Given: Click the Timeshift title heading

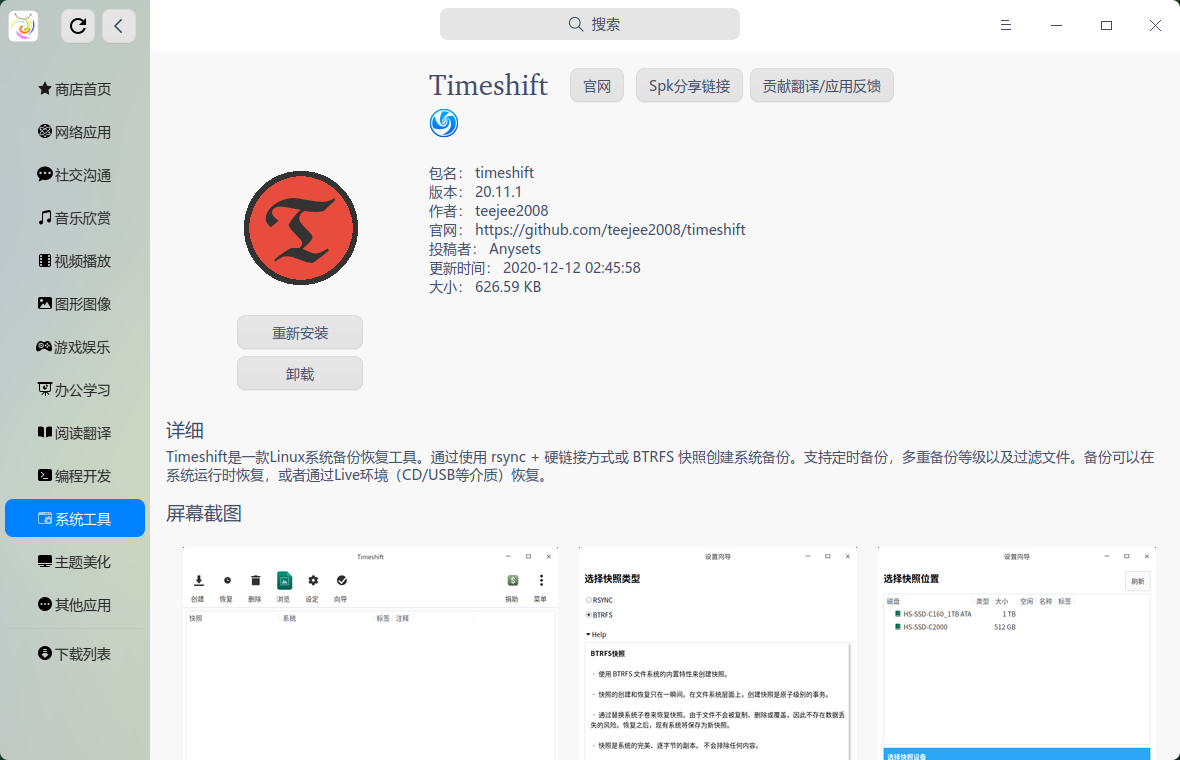Looking at the screenshot, I should coord(488,85).
